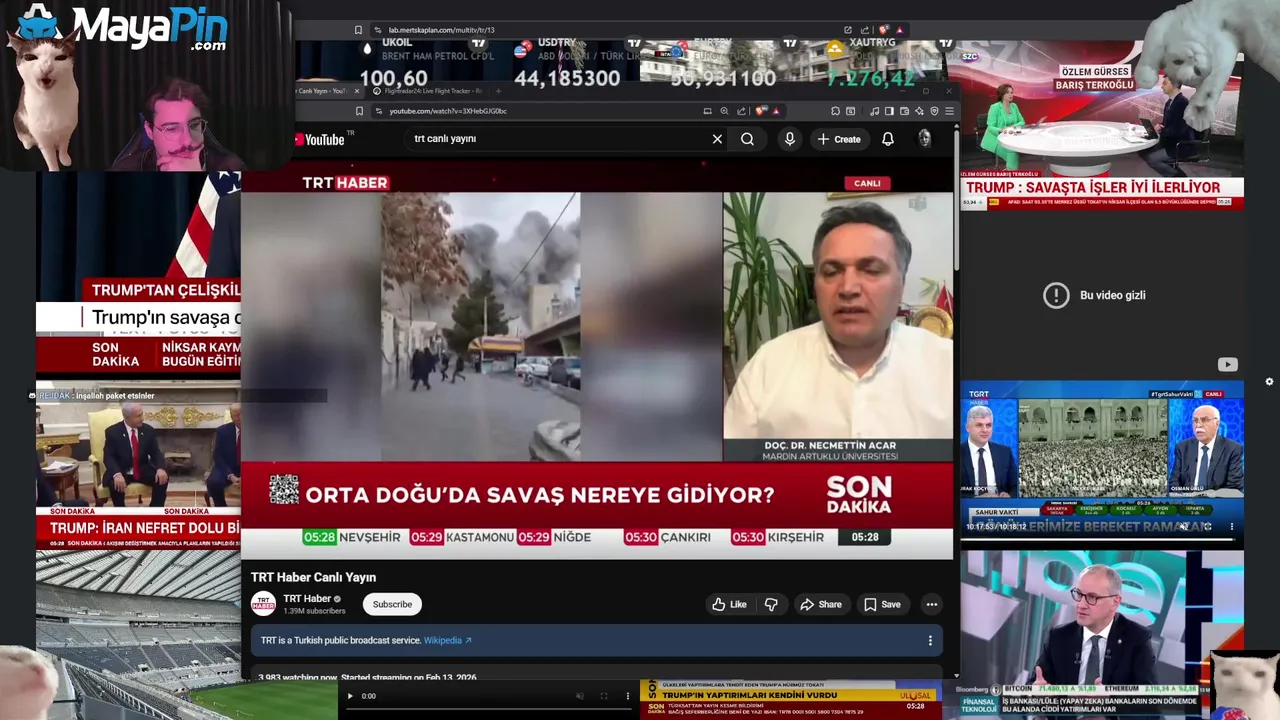Share page icon in YouTube address bar
1280x720 pixels.
coord(741,111)
